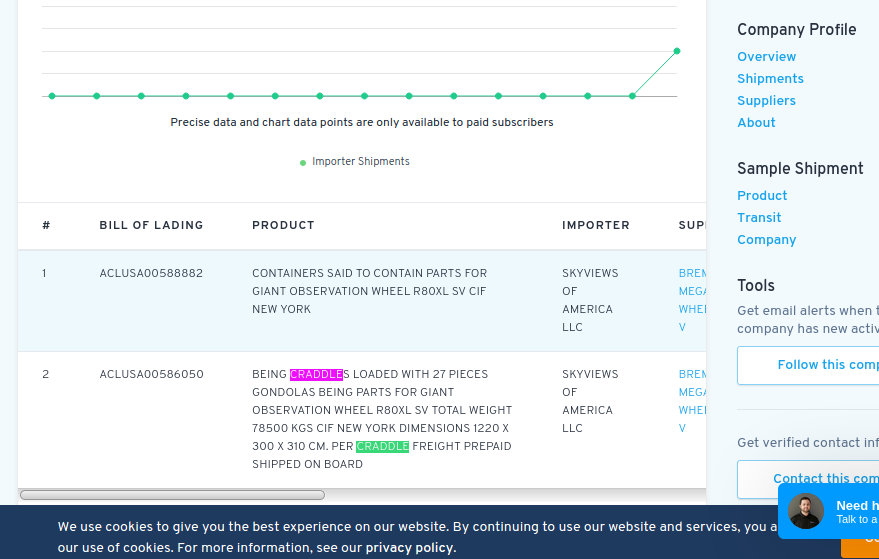Select bill of lading ACLUSA00586050
This screenshot has height=559, width=879.
[x=151, y=374]
